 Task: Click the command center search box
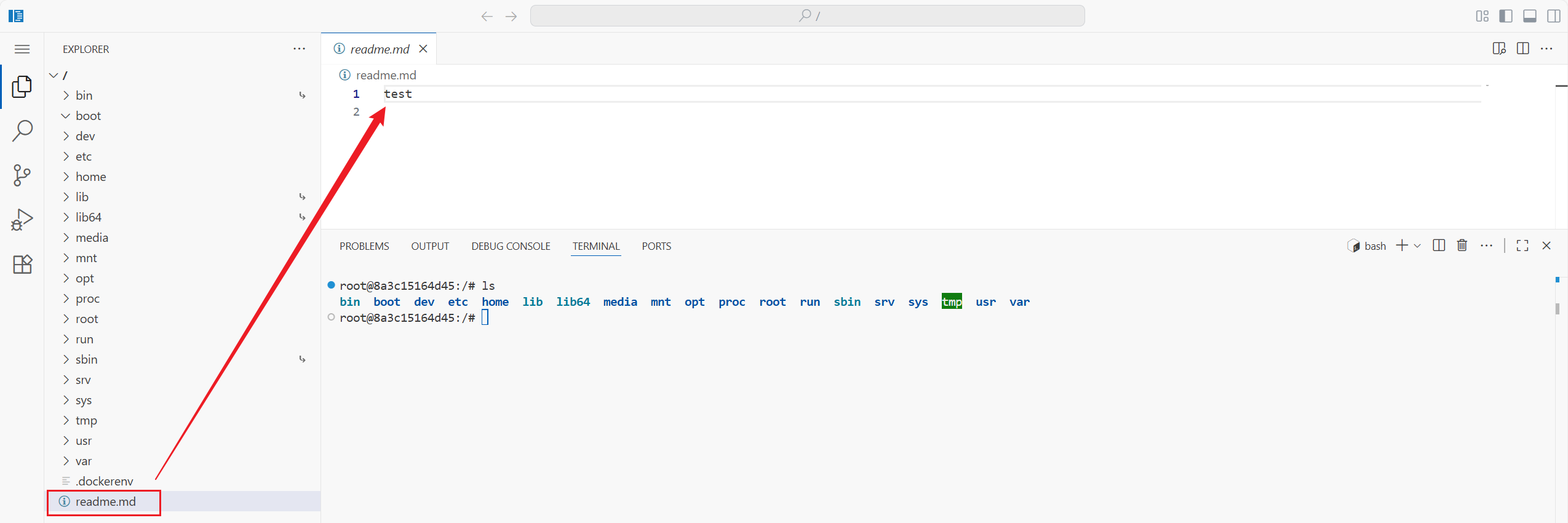[x=807, y=16]
